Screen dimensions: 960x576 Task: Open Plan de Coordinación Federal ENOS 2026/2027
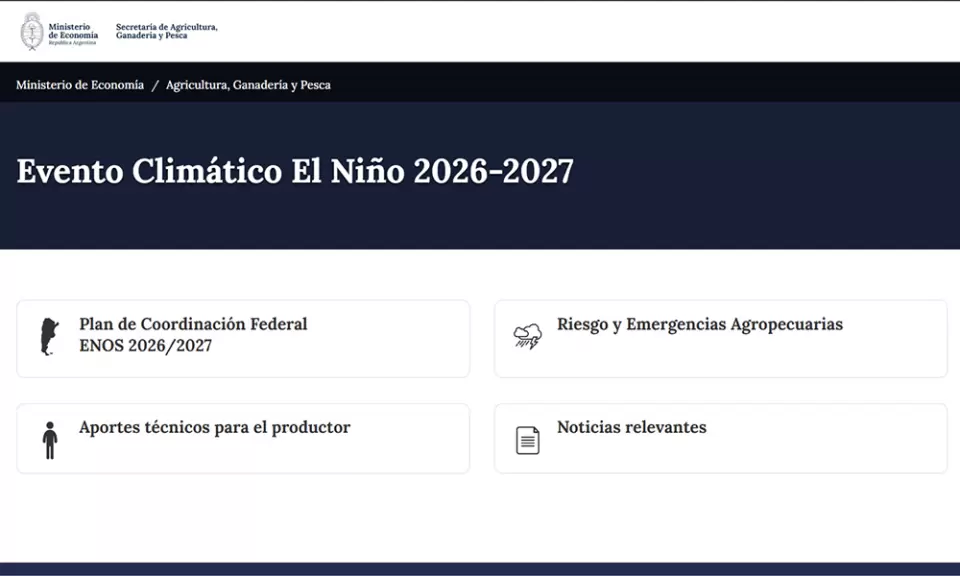tap(243, 338)
